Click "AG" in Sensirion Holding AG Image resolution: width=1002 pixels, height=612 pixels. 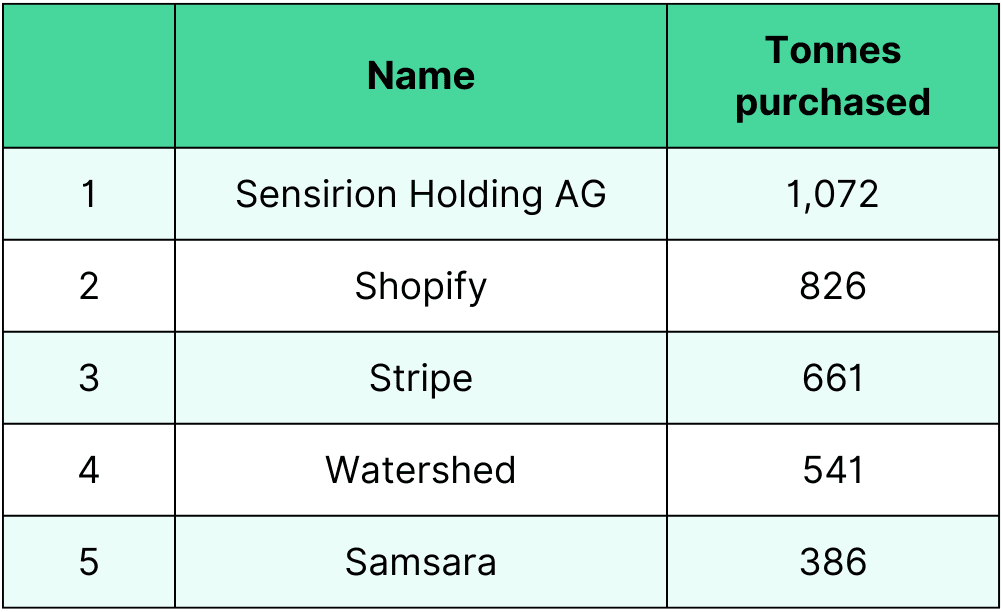pyautogui.click(x=580, y=194)
